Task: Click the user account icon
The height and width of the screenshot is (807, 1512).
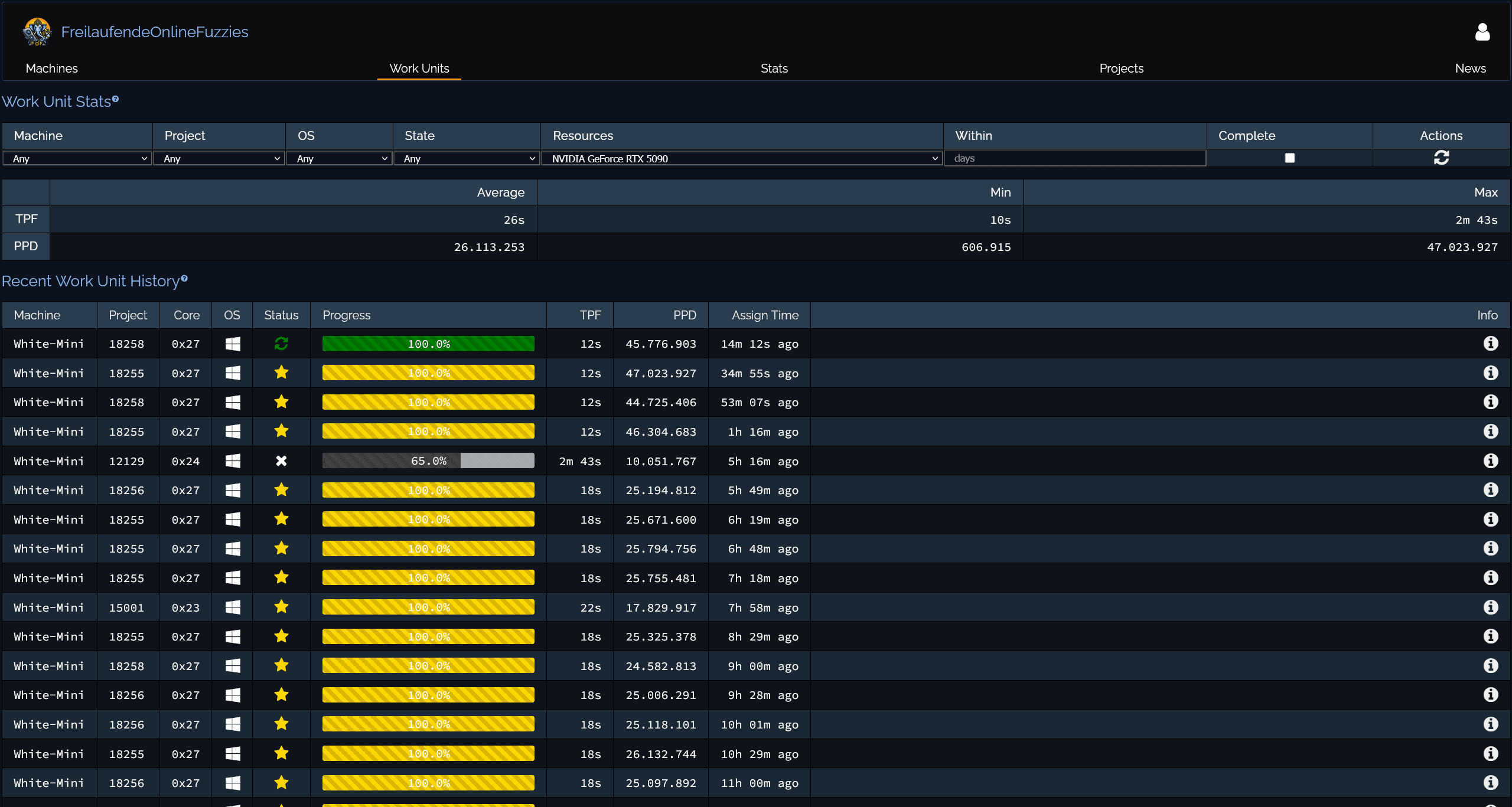Action: pos(1482,32)
